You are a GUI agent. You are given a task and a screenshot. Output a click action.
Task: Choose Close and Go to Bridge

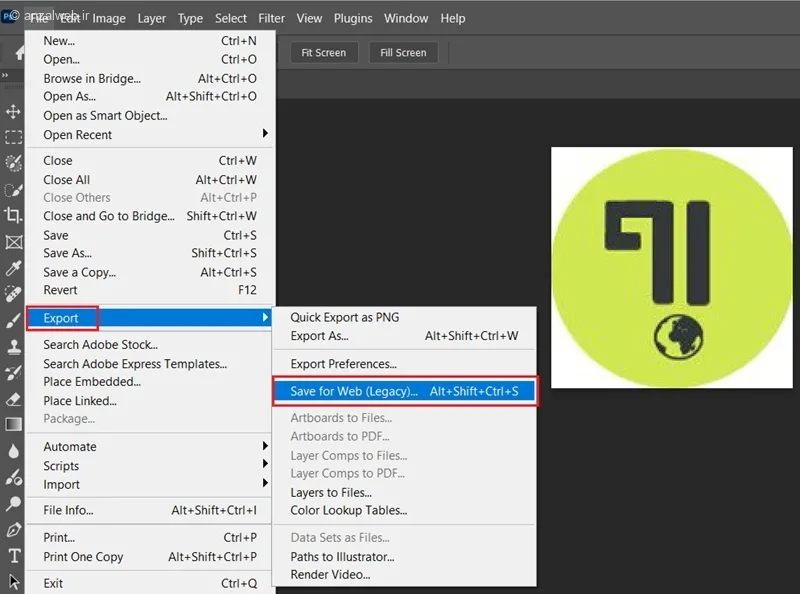(149, 216)
